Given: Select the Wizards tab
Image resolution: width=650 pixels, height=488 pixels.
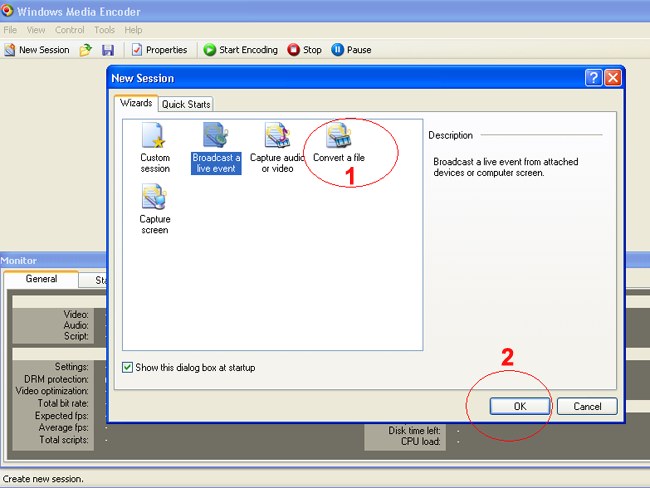Looking at the screenshot, I should click(x=136, y=103).
